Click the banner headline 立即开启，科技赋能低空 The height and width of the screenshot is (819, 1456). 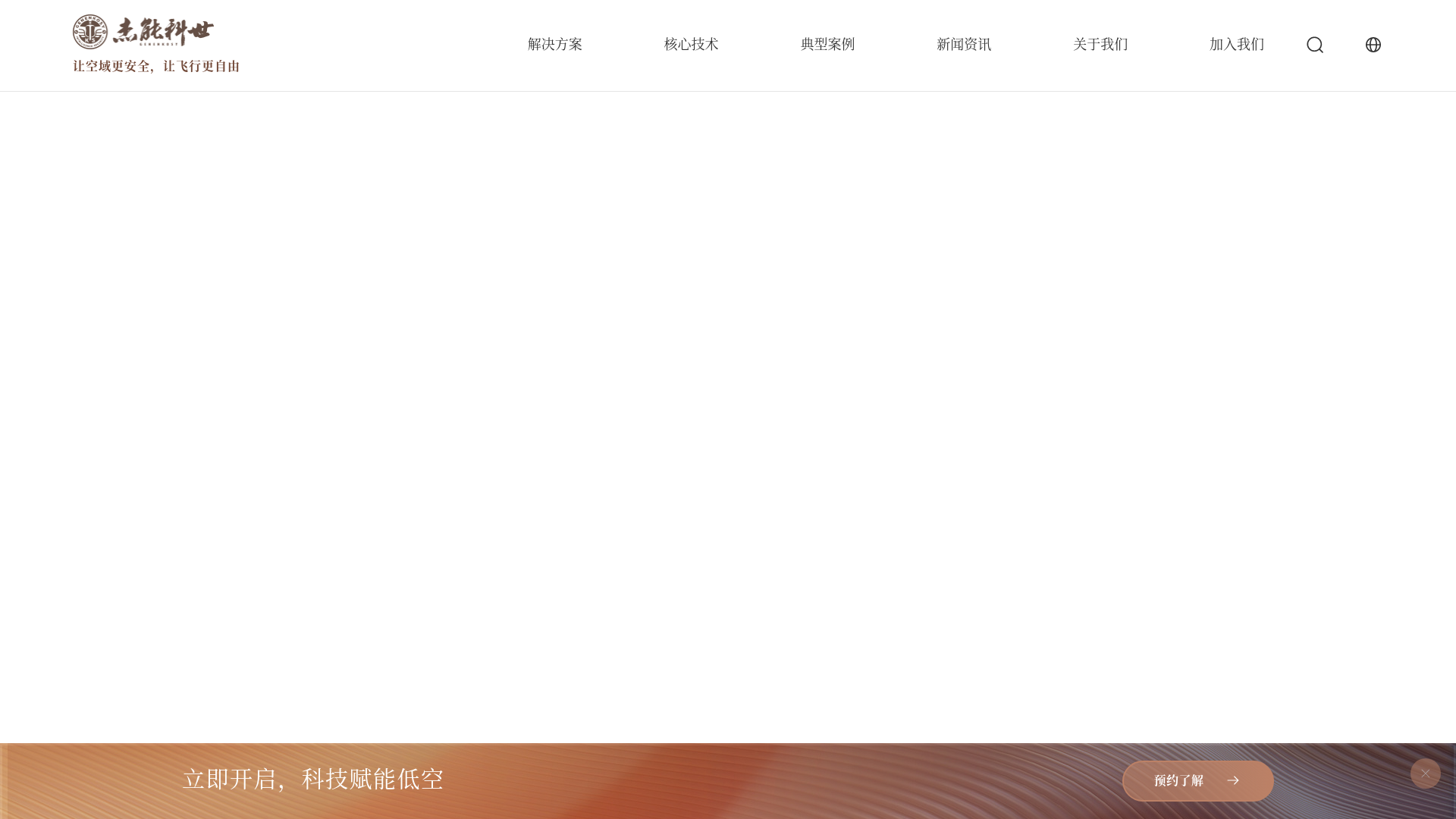click(x=312, y=780)
